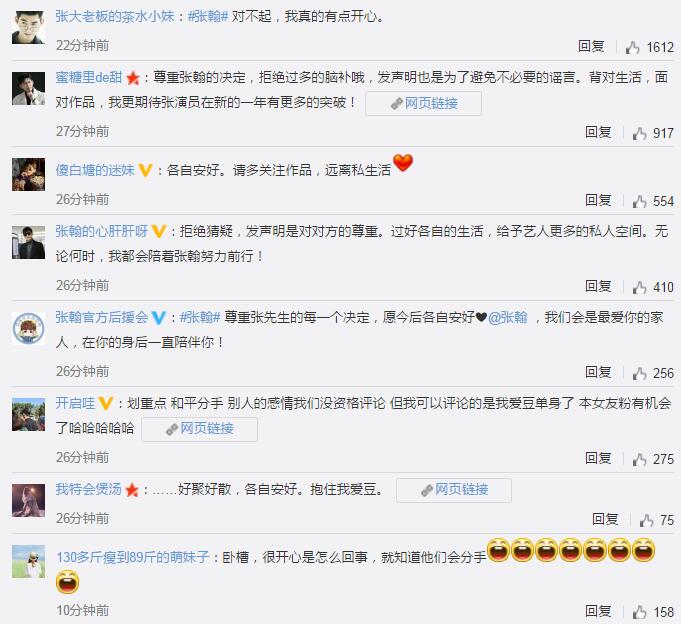The image size is (681, 624).
Task: Click avatar of 130多斤瘦到89斤的萌妹子
Action: coord(28,561)
